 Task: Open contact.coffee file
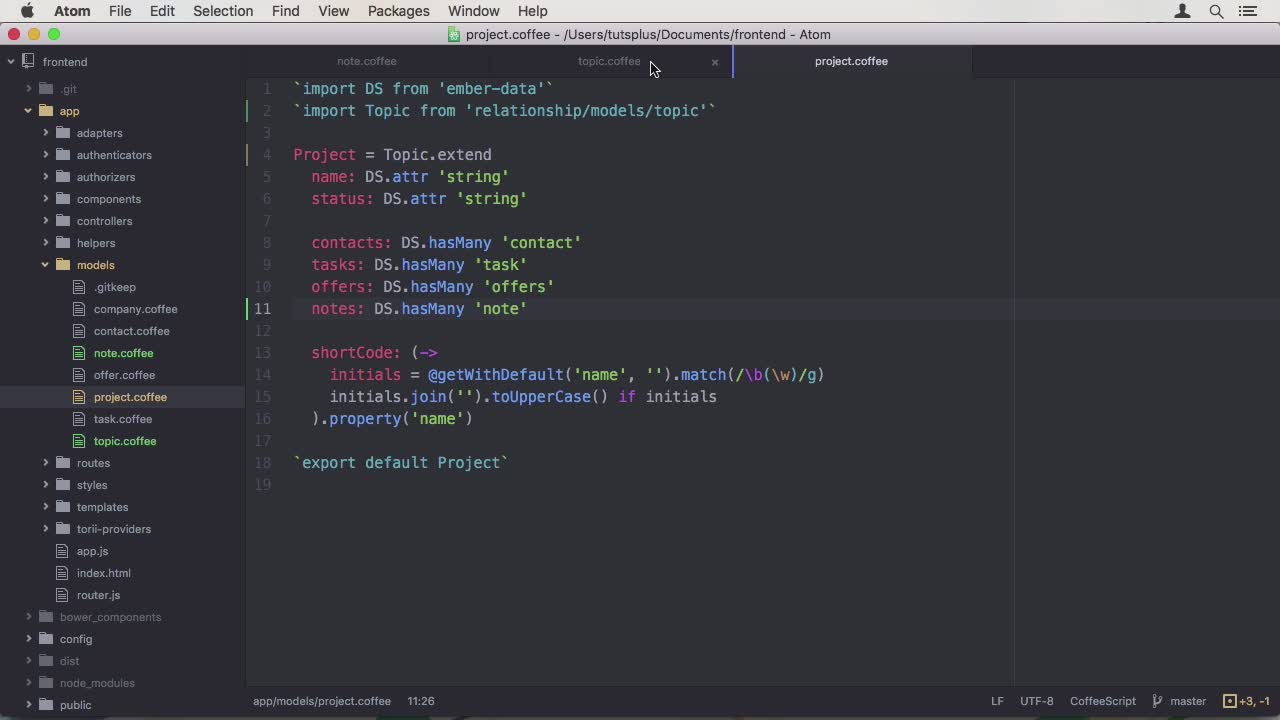(x=131, y=331)
